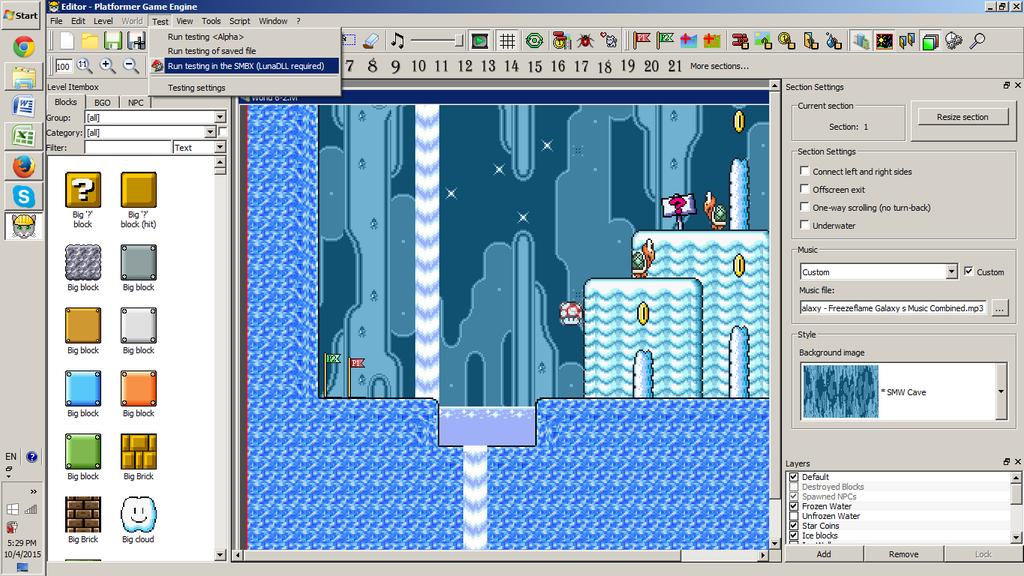
Task: Hide the Default layer
Action: coord(794,477)
